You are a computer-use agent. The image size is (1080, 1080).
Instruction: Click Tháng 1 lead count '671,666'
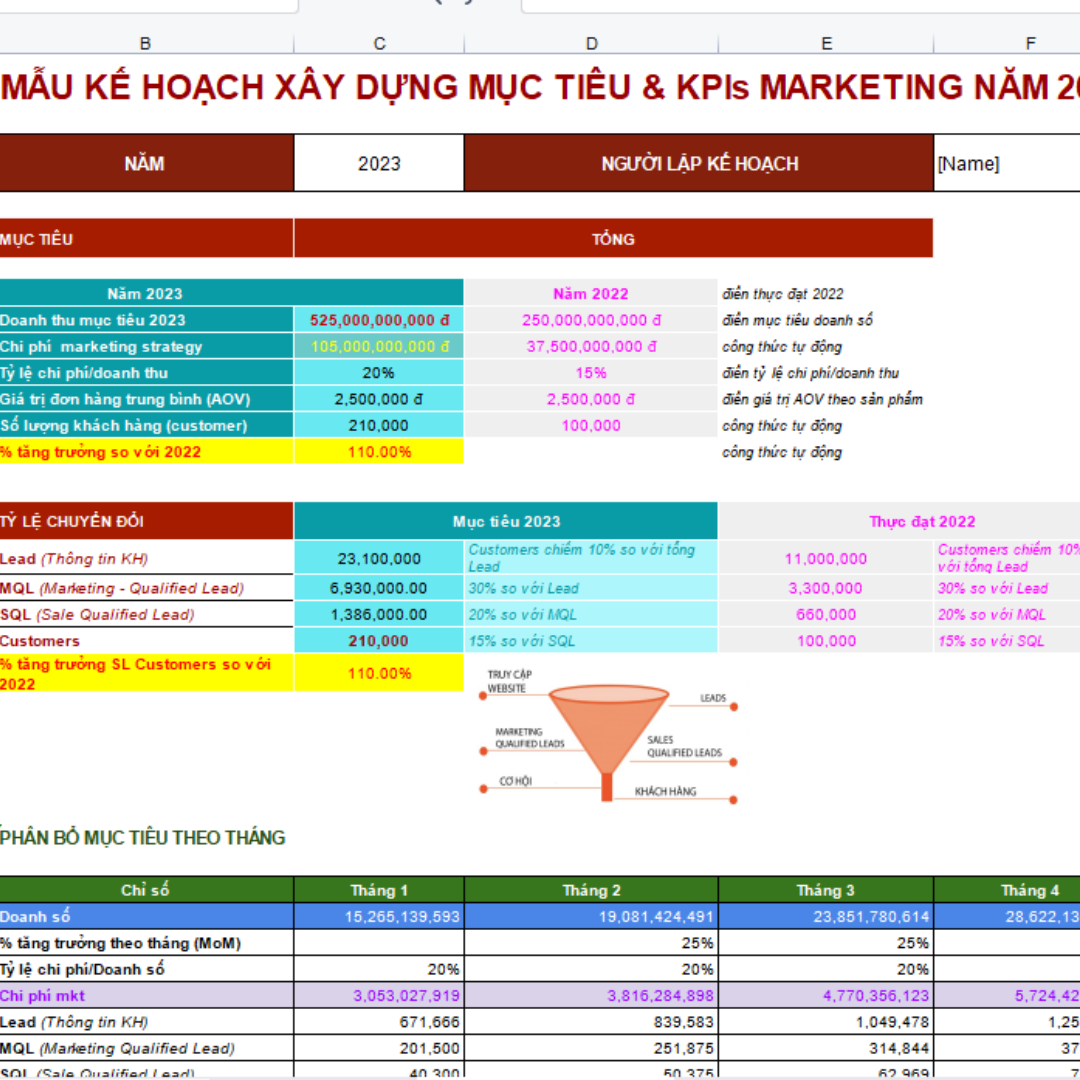pyautogui.click(x=379, y=1021)
